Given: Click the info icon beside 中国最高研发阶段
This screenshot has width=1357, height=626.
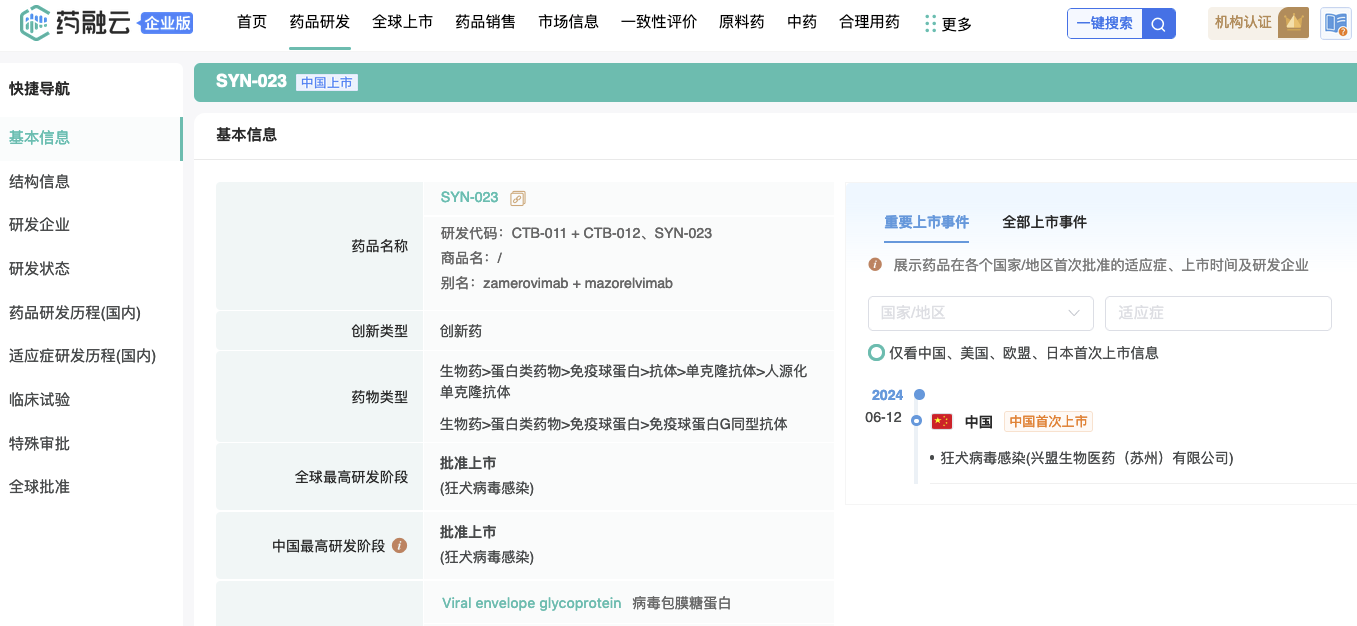Looking at the screenshot, I should tap(399, 546).
